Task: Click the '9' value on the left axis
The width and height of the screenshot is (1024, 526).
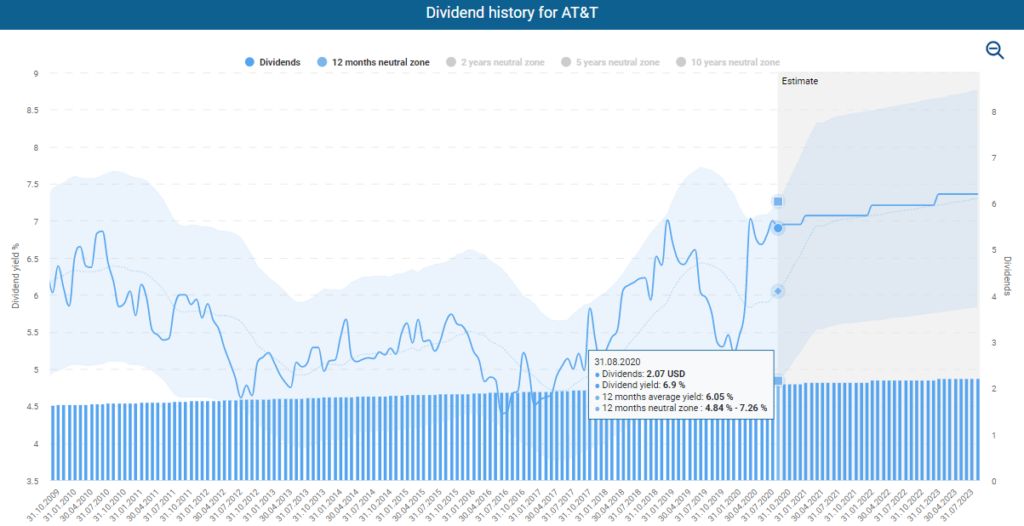Action: click(x=36, y=74)
